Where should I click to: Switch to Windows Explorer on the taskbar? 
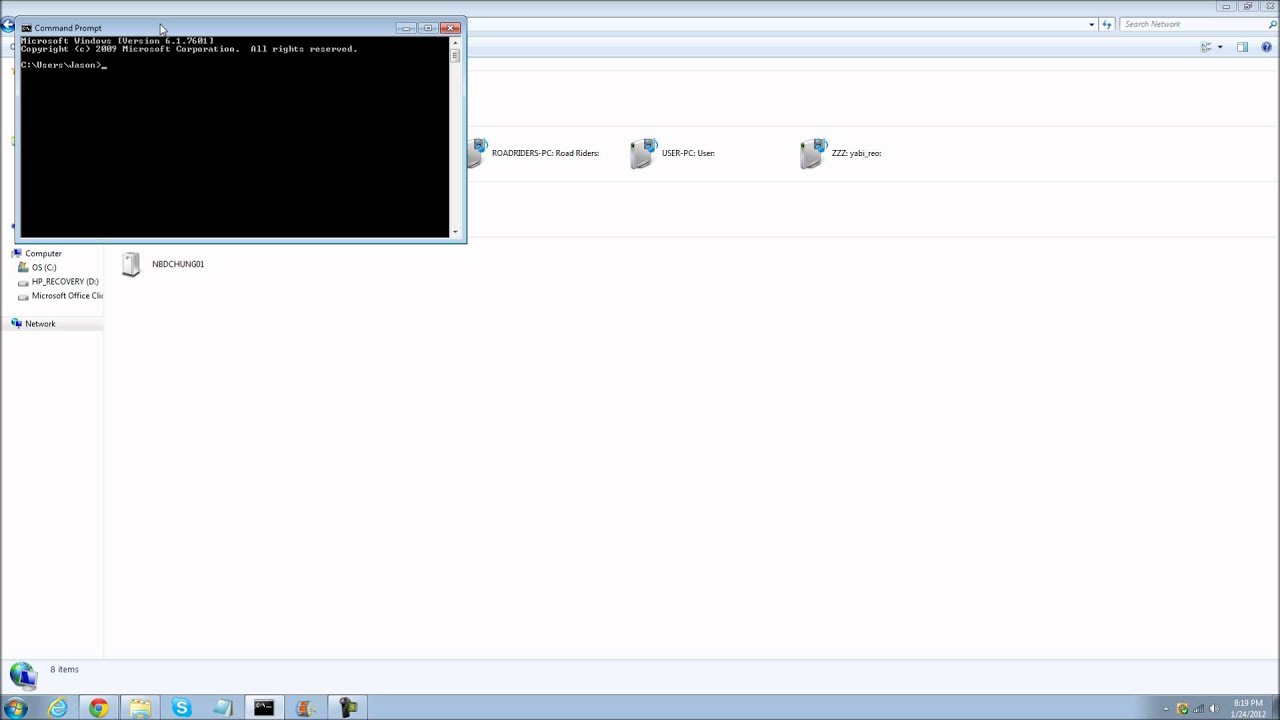pyautogui.click(x=140, y=707)
